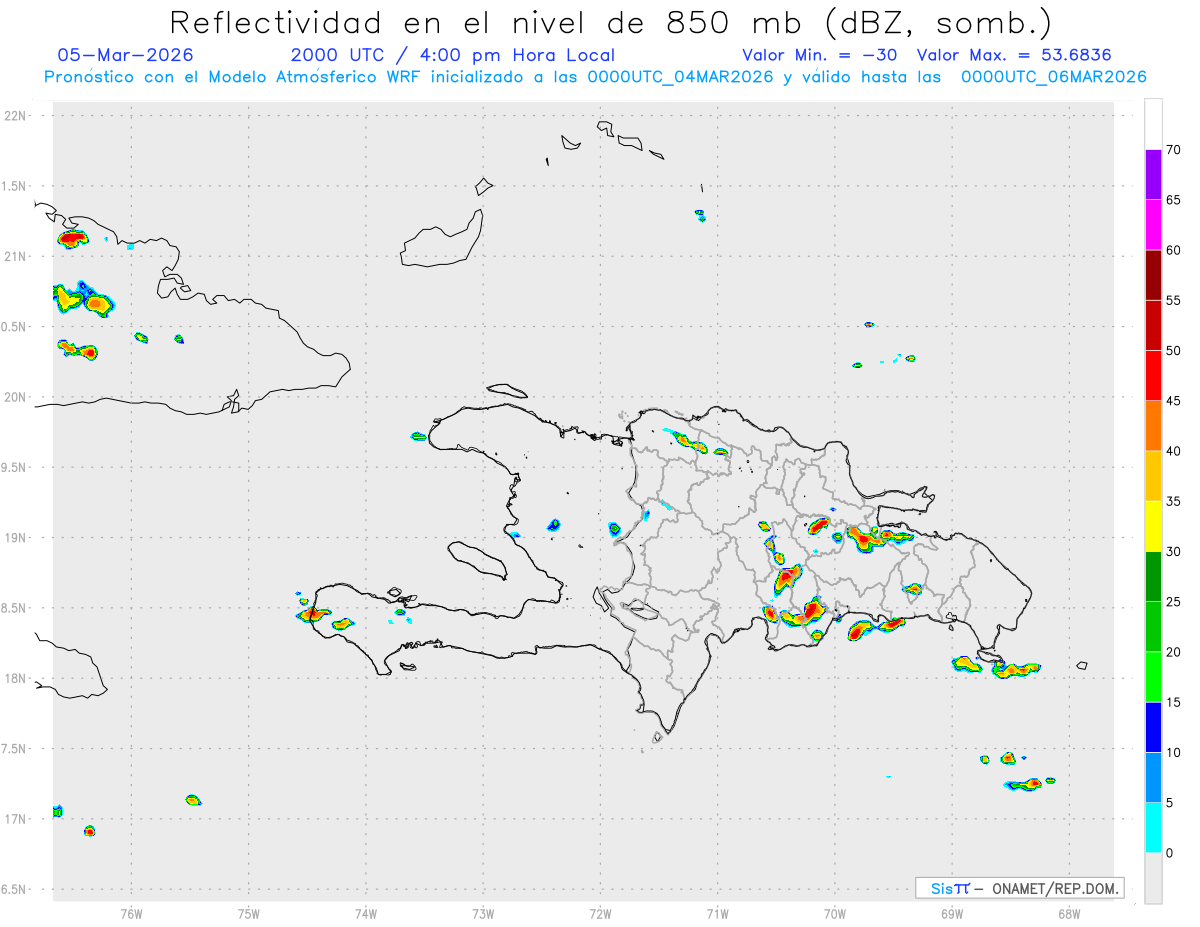The width and height of the screenshot is (1200, 927).
Task: Select the 'Valor Max. = 53.6836' value
Action: [x=1014, y=55]
